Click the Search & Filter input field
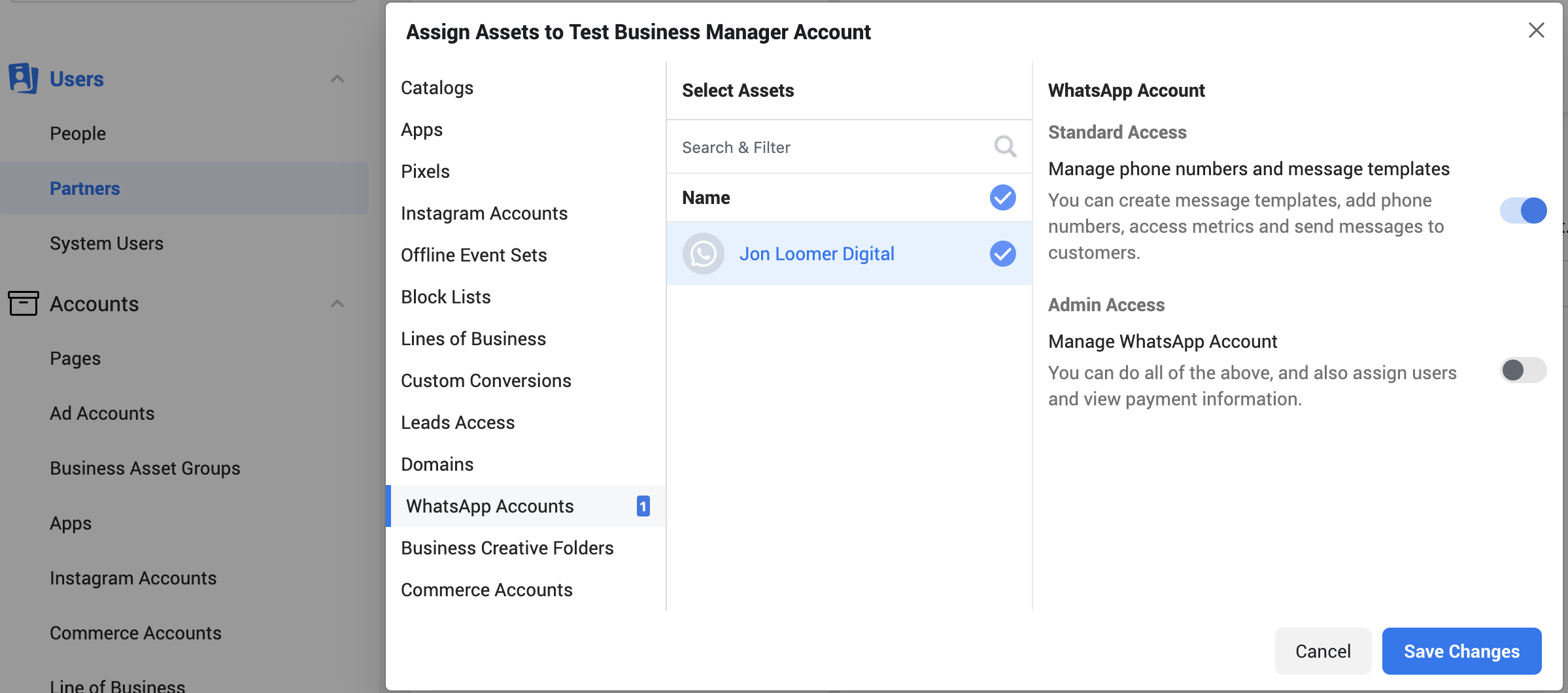 [849, 147]
